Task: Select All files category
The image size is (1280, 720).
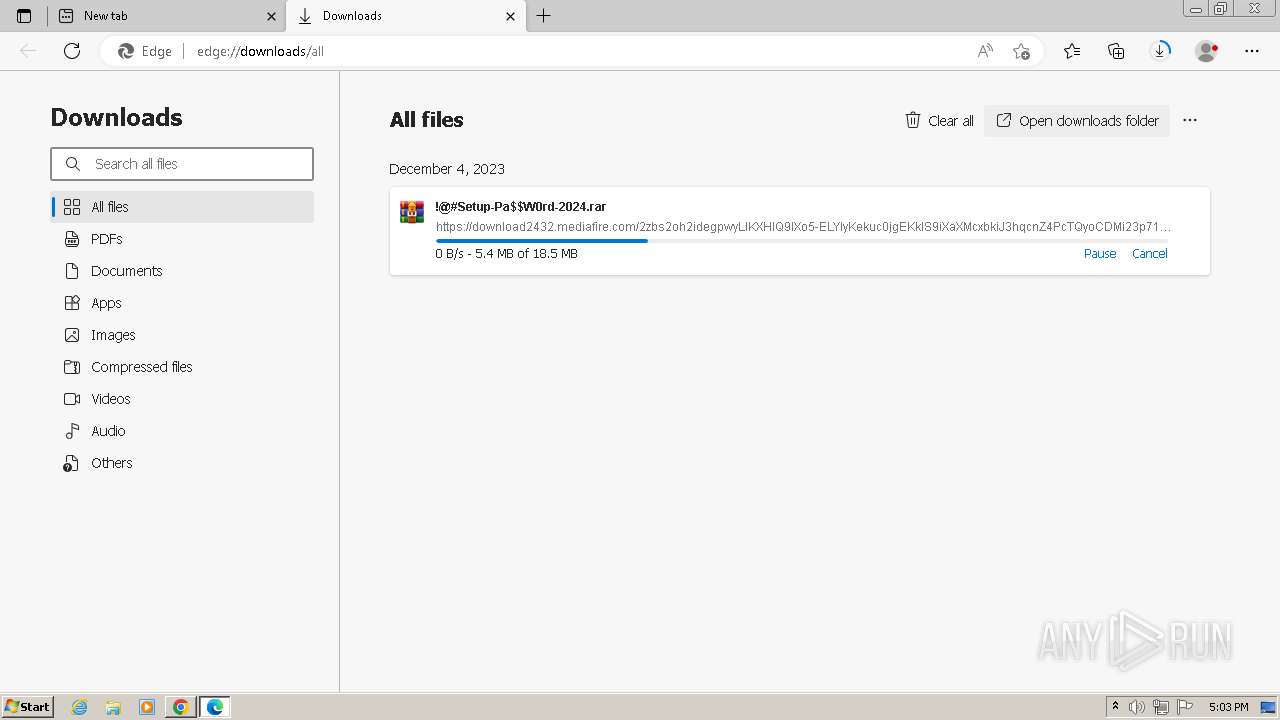Action: coord(182,207)
